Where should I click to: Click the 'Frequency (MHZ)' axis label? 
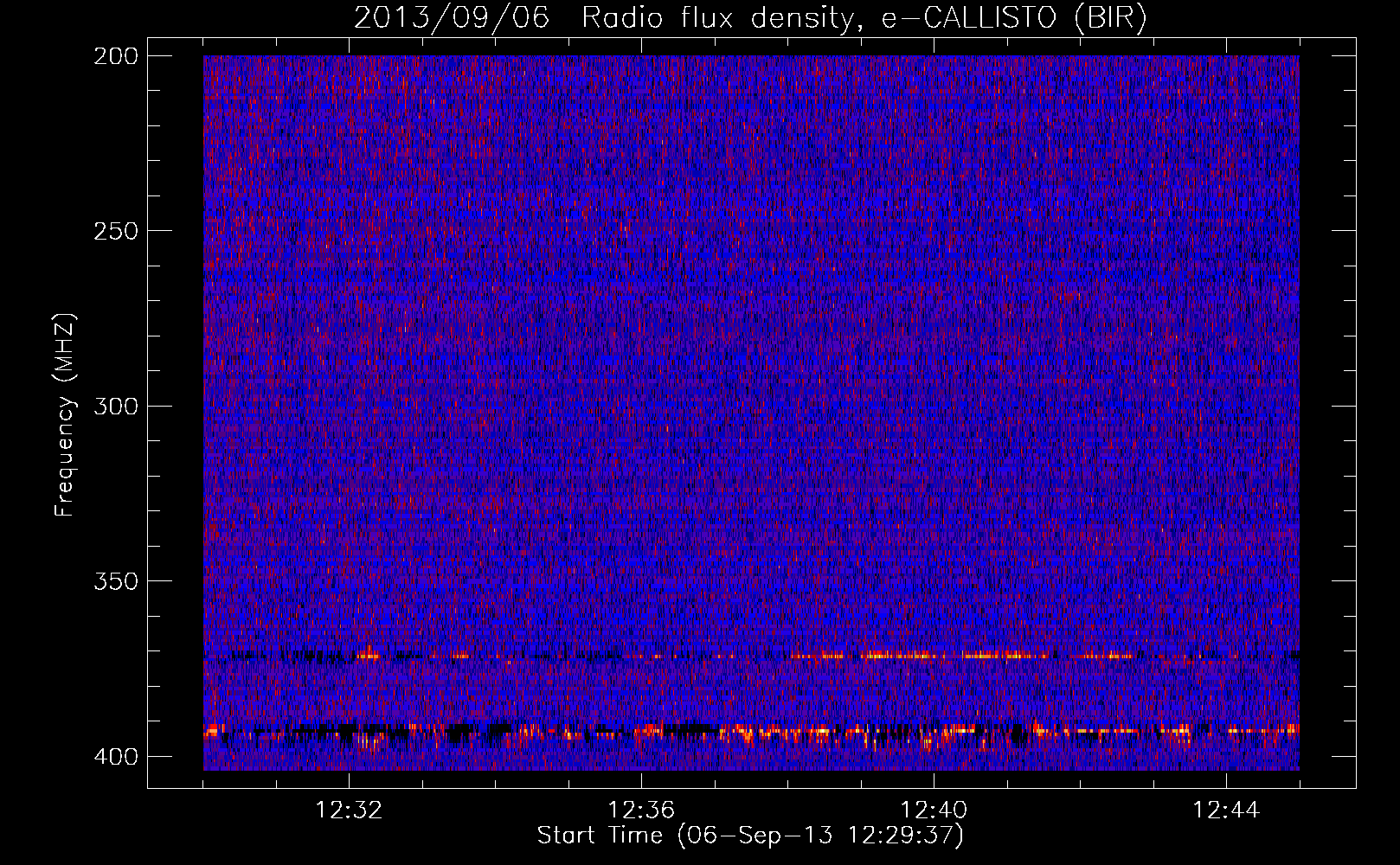pyautogui.click(x=65, y=415)
